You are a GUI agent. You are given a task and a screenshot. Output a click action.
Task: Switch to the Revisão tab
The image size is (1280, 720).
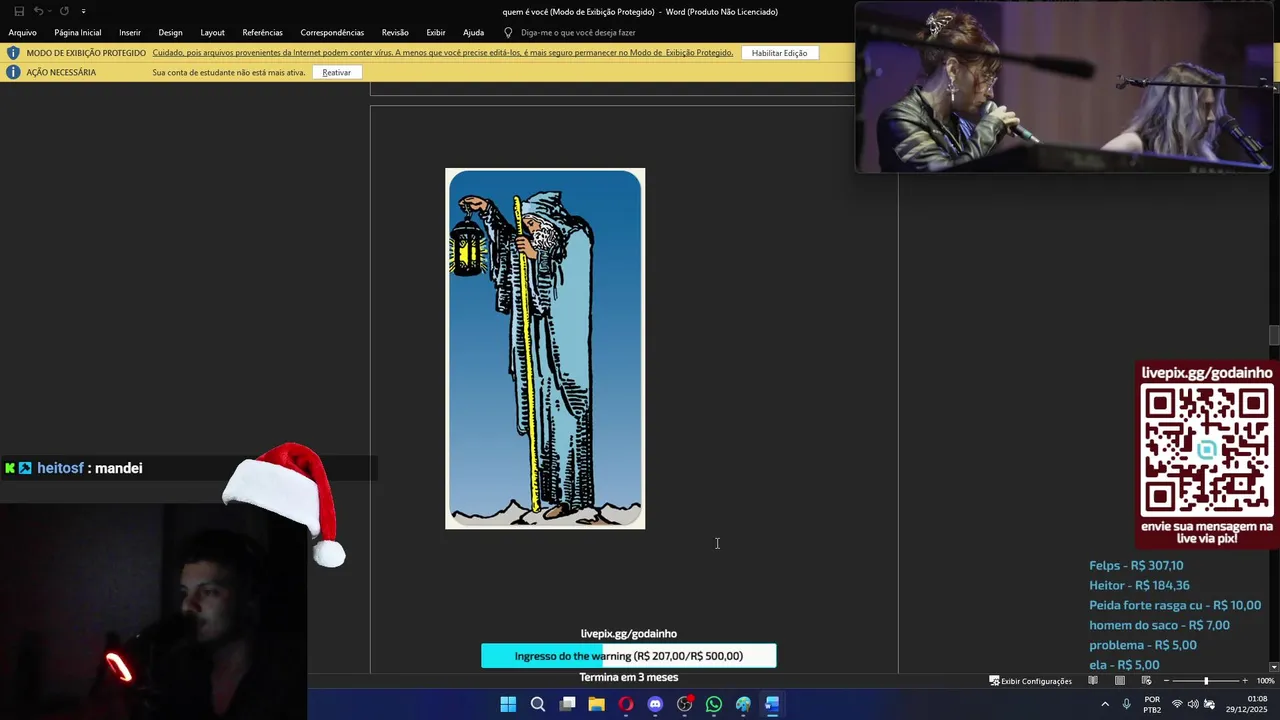tap(395, 32)
